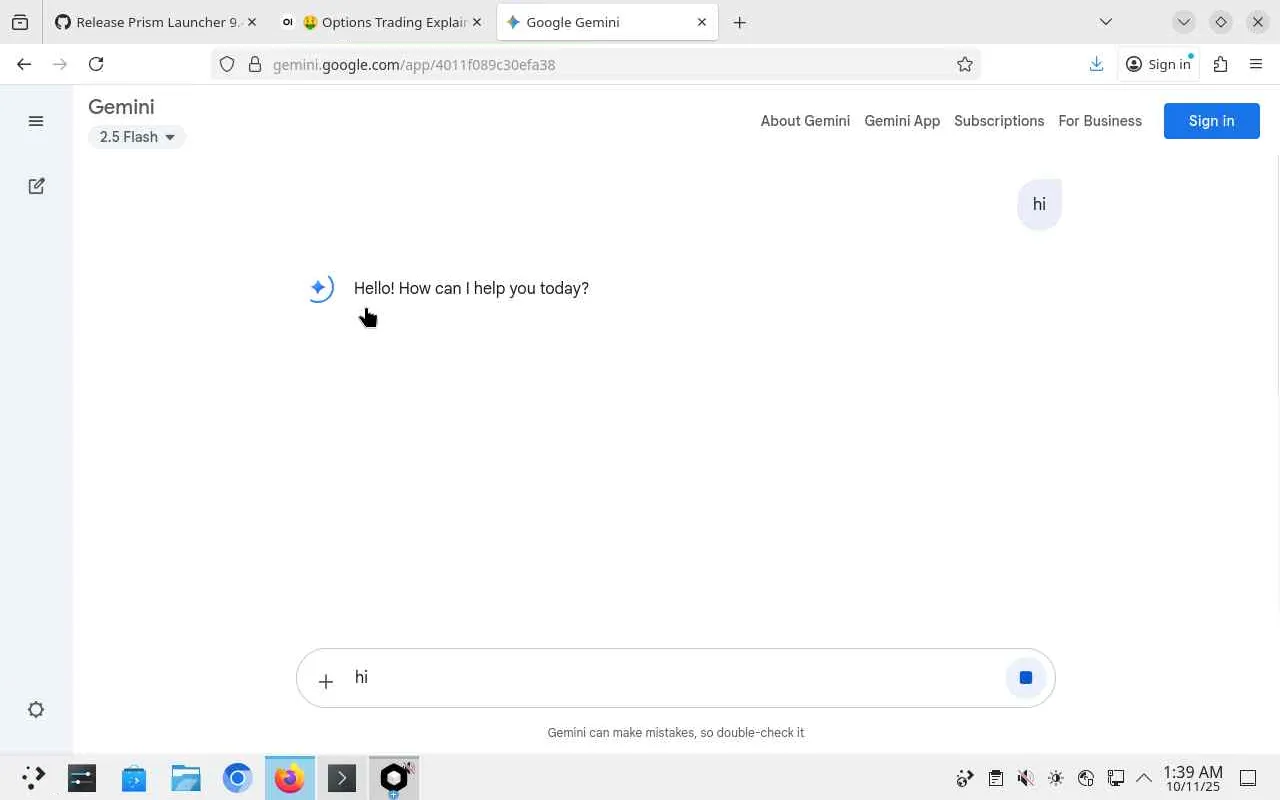Click the Gemini sparkle icon beside the response

coord(319,288)
